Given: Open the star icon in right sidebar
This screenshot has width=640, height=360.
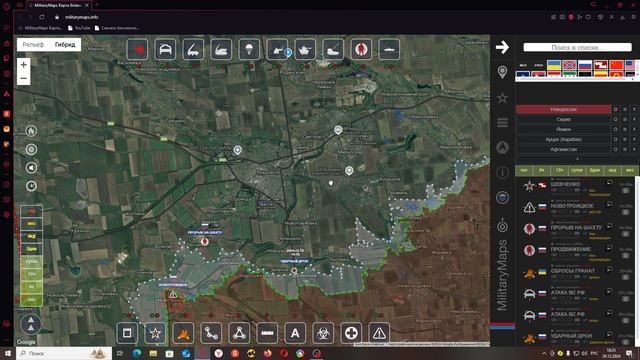Looking at the screenshot, I should [x=502, y=98].
